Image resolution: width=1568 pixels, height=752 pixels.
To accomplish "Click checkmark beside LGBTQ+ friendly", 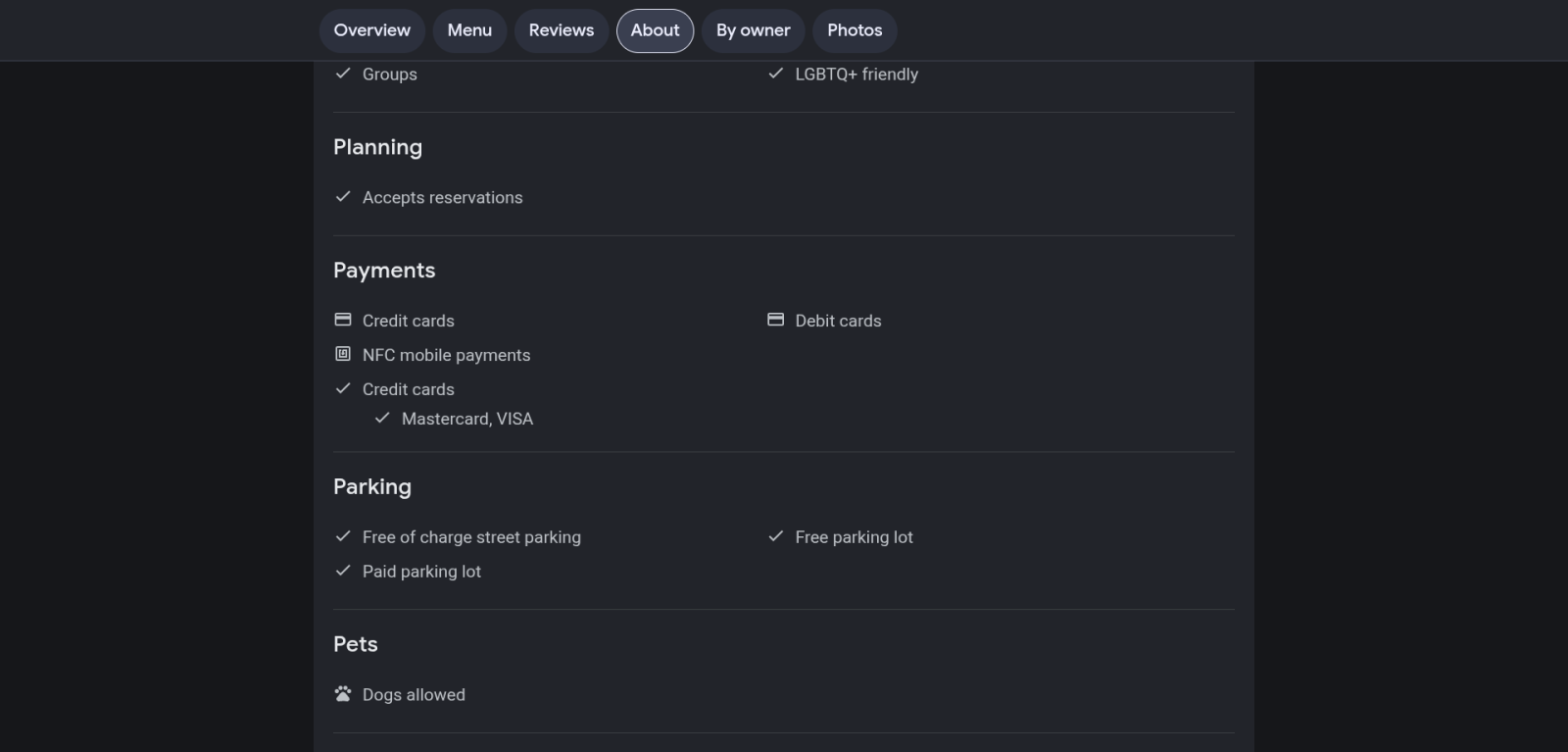I will (775, 74).
